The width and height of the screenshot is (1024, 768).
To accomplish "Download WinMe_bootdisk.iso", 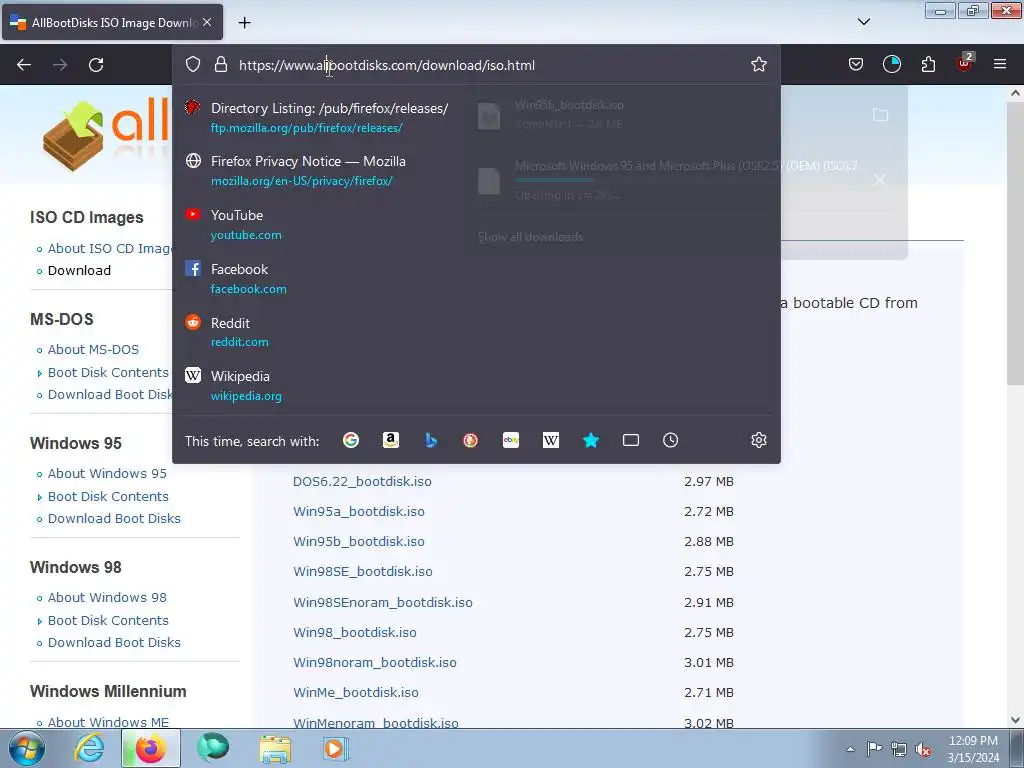I will (356, 692).
